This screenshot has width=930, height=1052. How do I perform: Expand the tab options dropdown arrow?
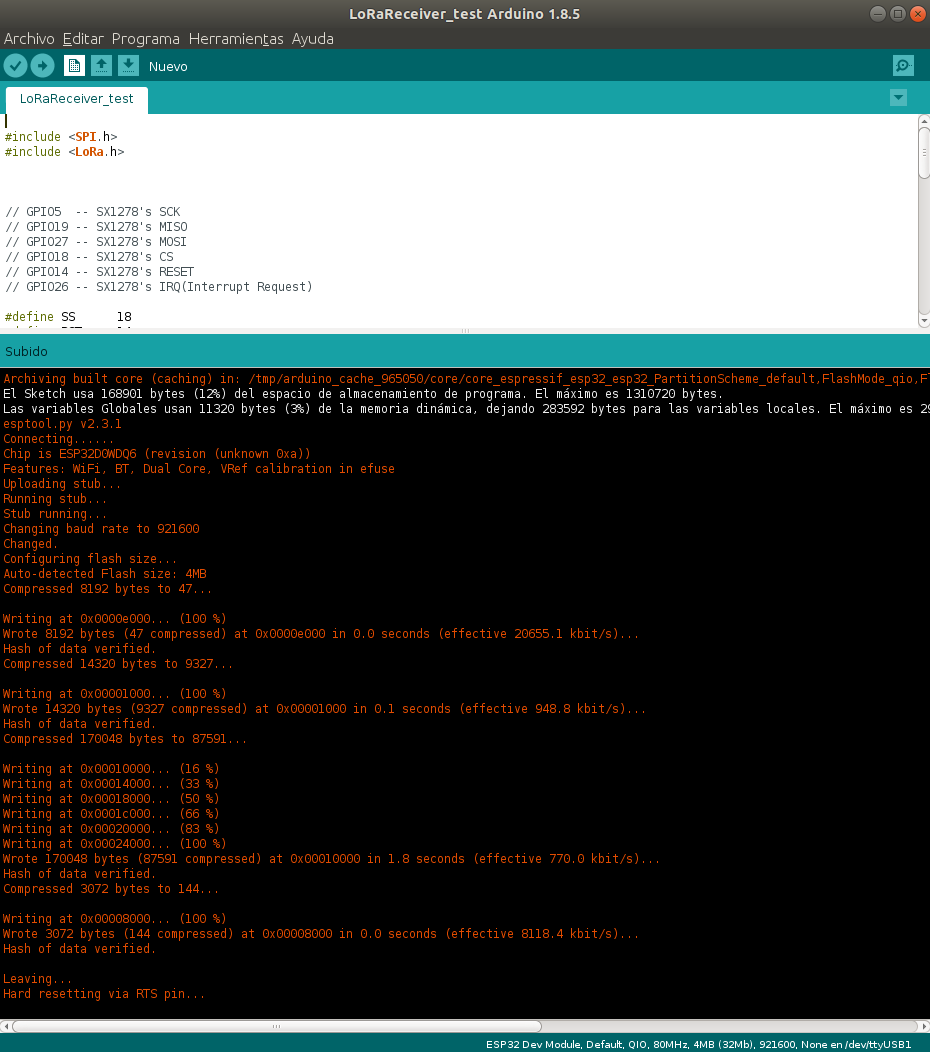click(898, 98)
